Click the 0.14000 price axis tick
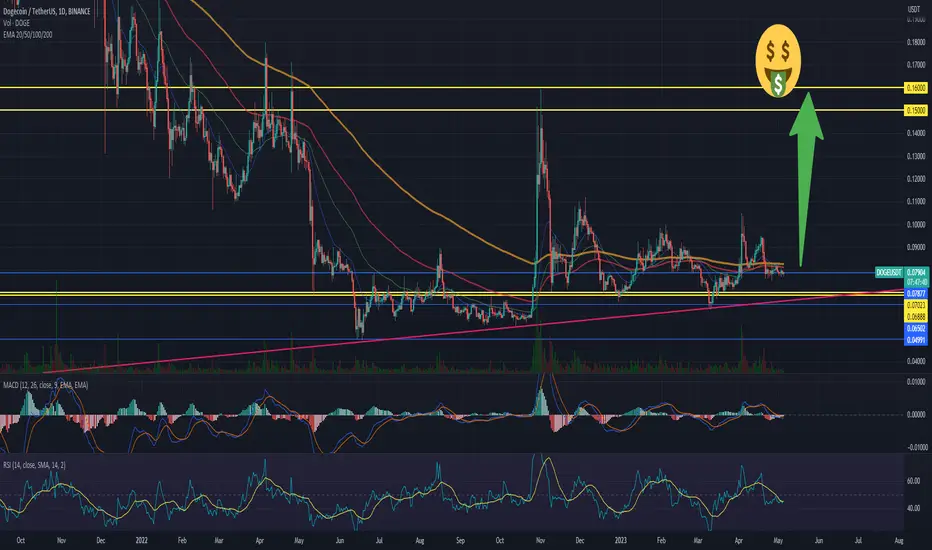Screen dimensions: 932x550 [x=916, y=133]
